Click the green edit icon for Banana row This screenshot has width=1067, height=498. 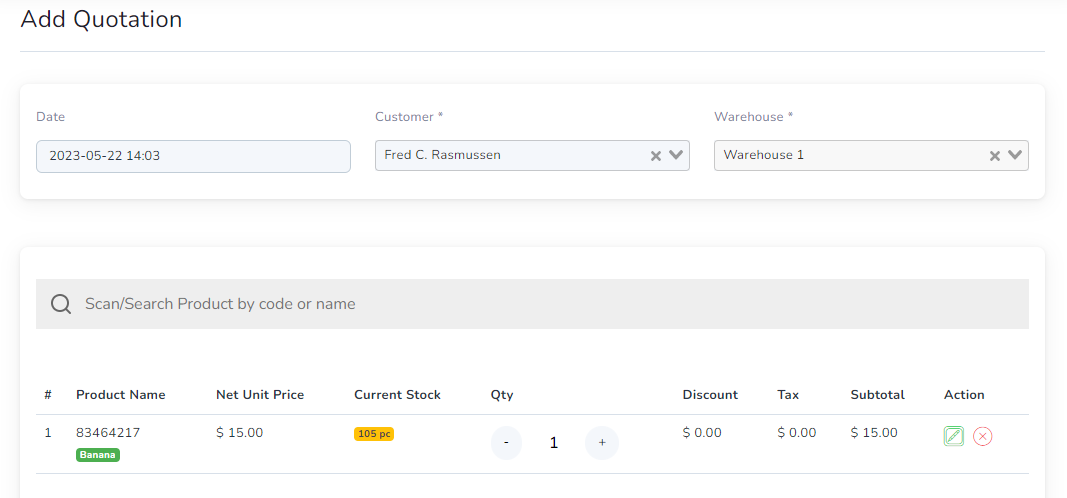953,436
